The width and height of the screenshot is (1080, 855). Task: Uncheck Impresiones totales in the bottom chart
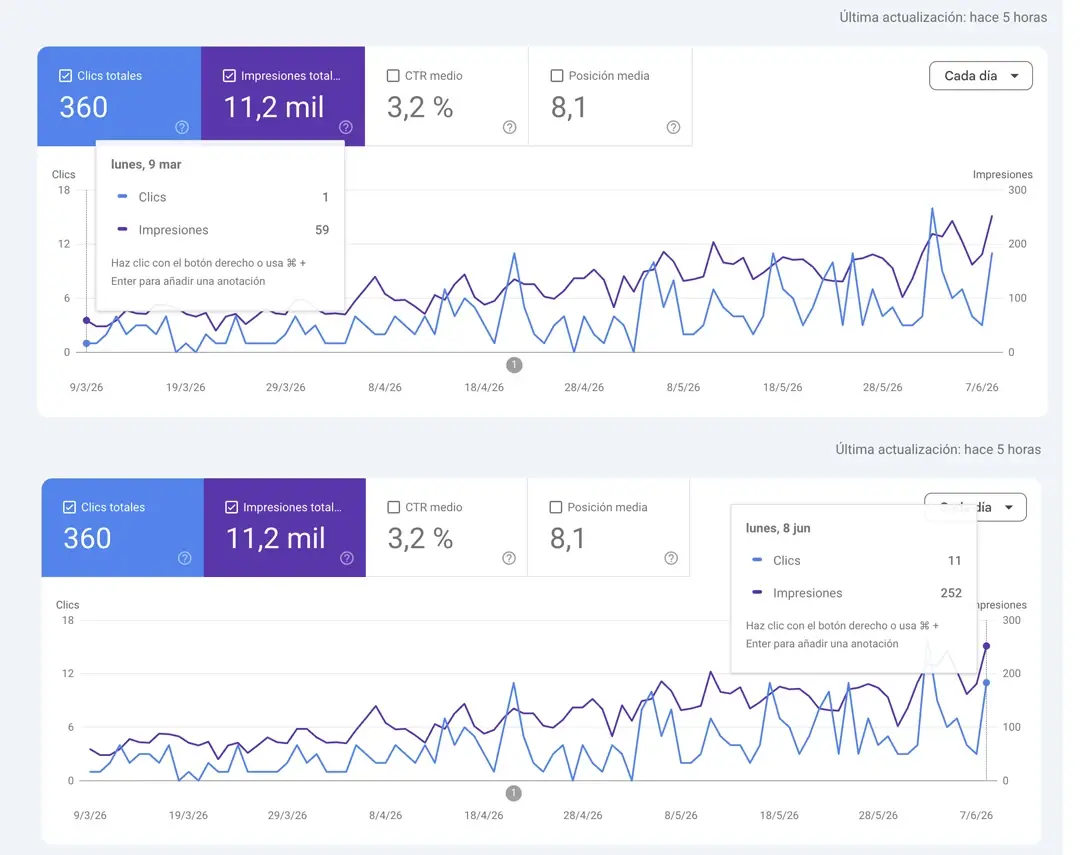[x=231, y=507]
